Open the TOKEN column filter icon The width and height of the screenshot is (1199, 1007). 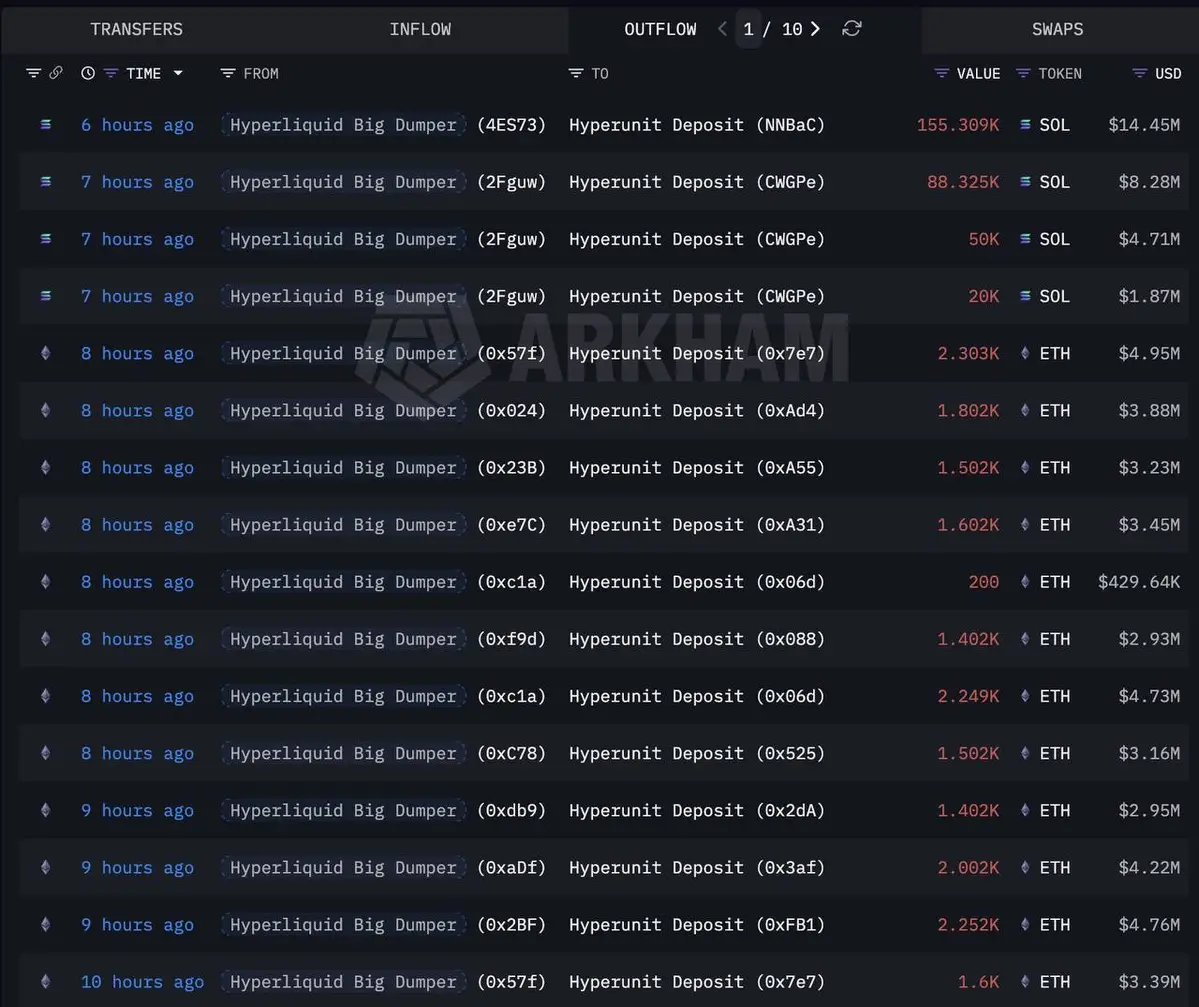click(1023, 73)
